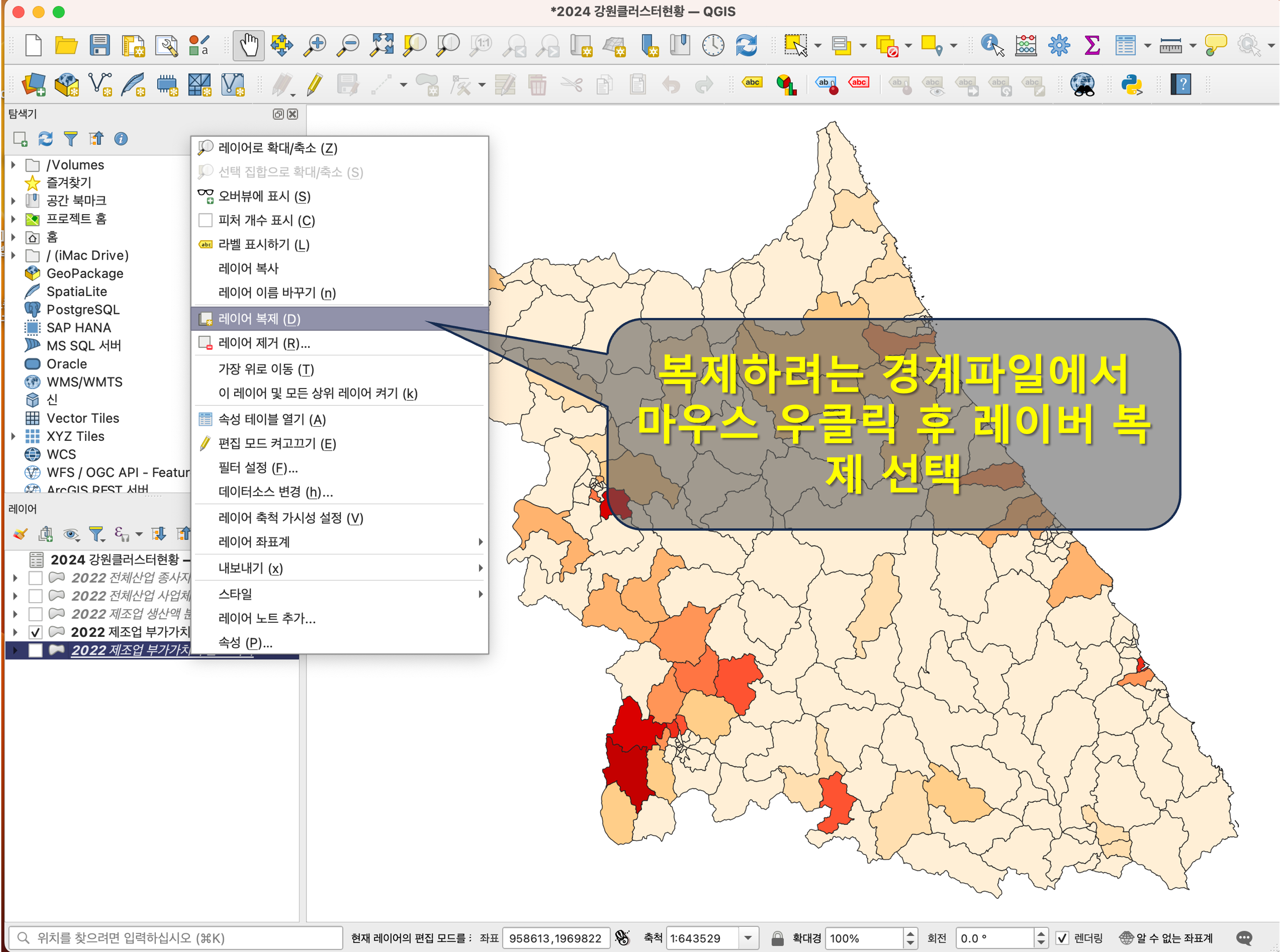1280x952 pixels.
Task: Click the Identify Features tool
Action: click(992, 45)
